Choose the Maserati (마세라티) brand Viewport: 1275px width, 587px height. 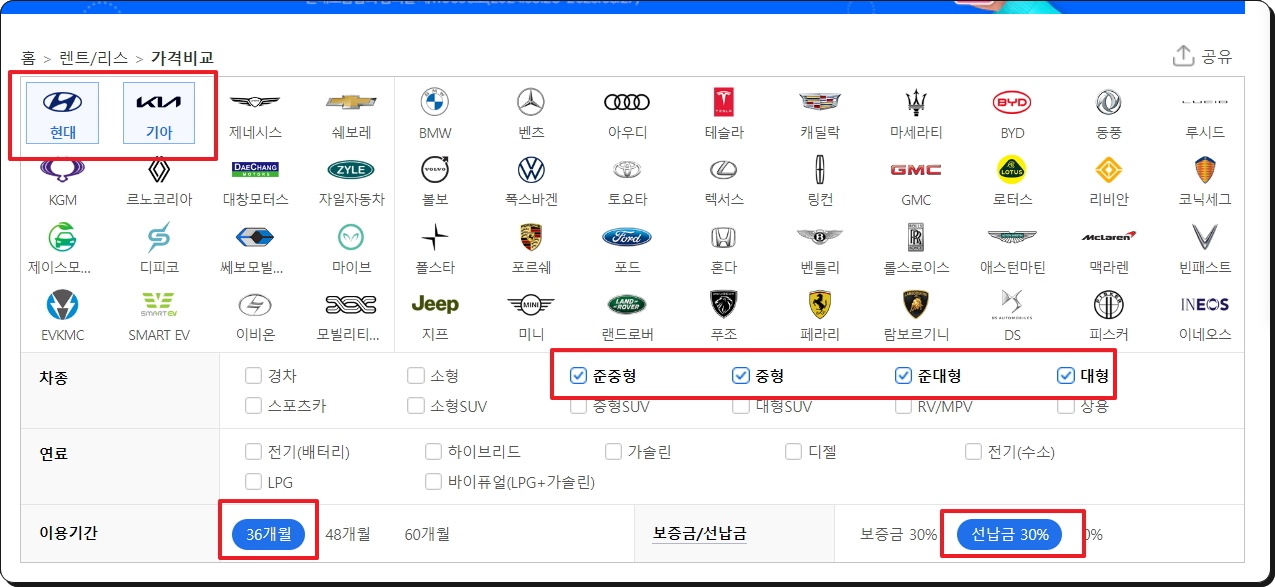point(916,102)
